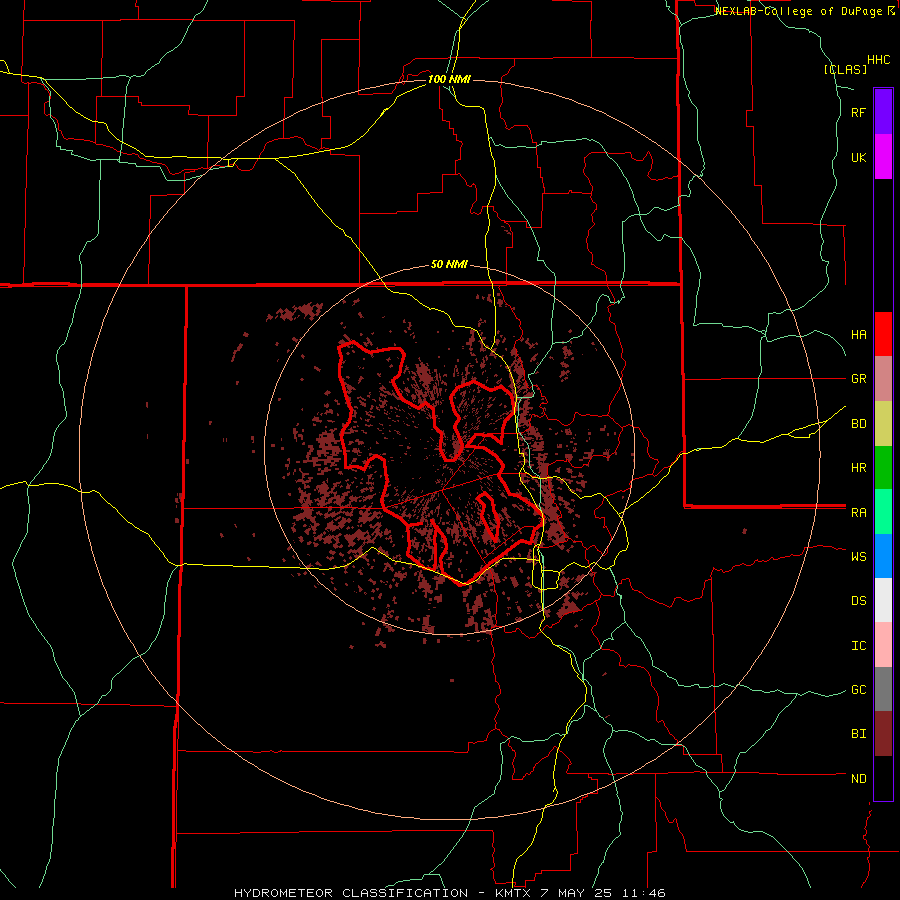This screenshot has width=900, height=900.
Task: Click the BD legend label
Action: (859, 424)
